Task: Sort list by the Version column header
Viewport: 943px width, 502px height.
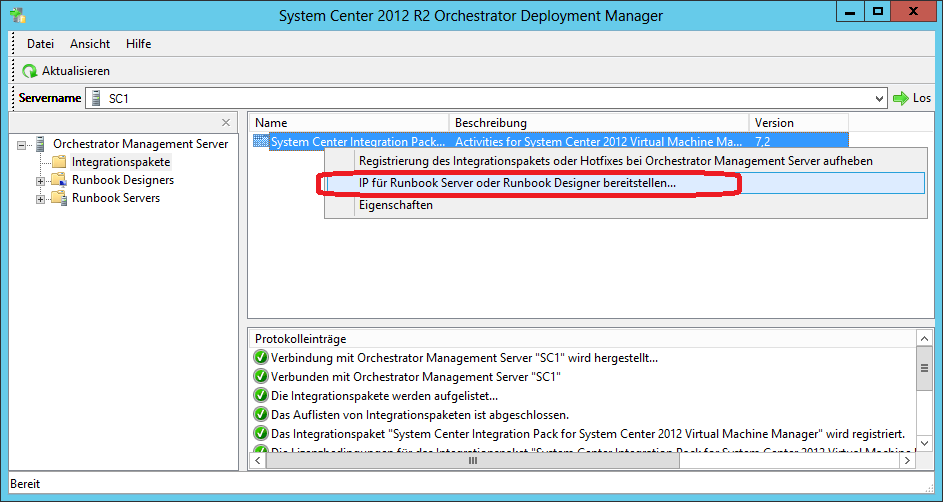Action: tap(799, 123)
